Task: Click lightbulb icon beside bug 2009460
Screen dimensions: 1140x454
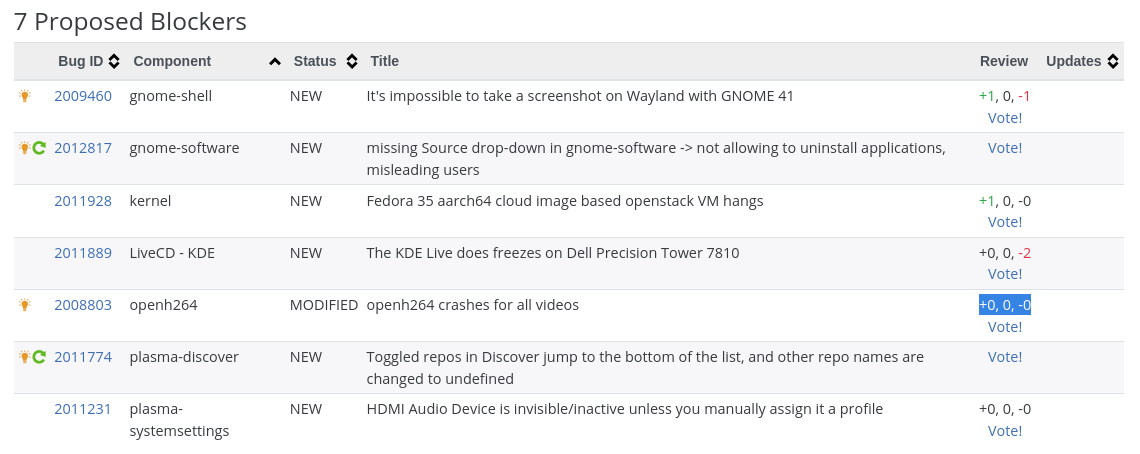Action: point(25,96)
